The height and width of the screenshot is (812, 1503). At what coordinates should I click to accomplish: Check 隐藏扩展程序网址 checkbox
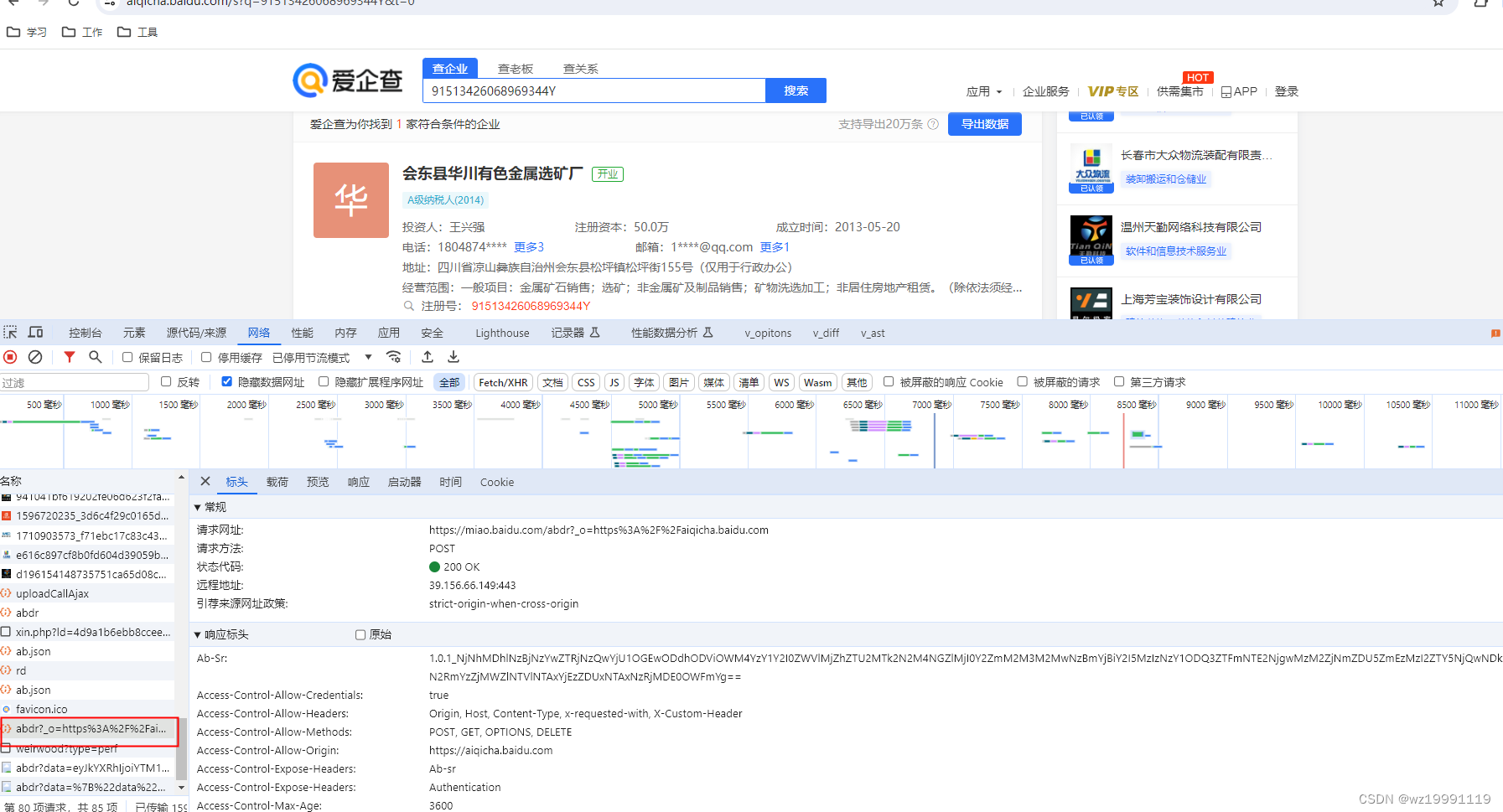click(324, 381)
